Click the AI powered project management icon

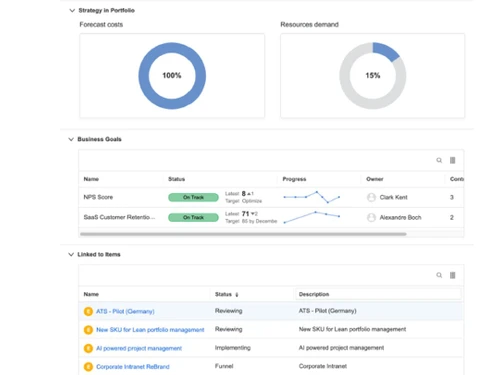(88, 348)
